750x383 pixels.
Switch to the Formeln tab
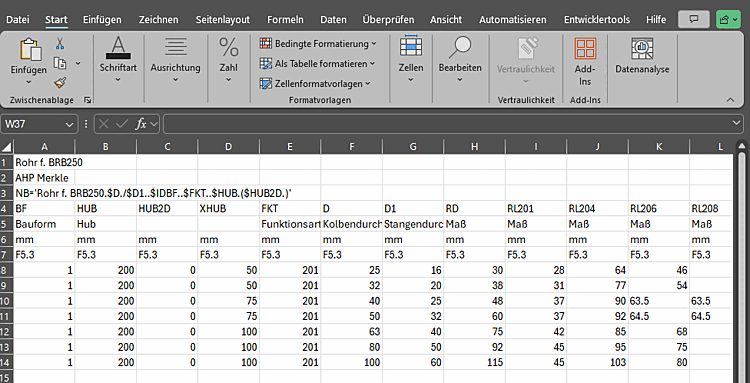pyautogui.click(x=285, y=20)
